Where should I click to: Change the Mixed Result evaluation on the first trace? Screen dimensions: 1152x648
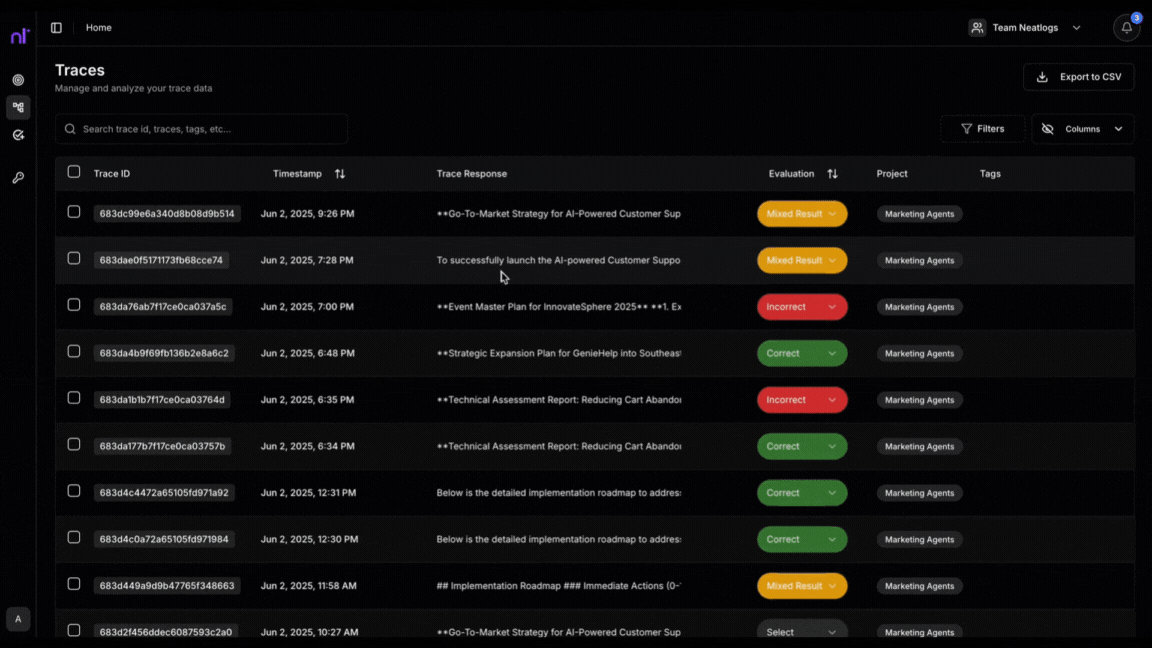point(802,213)
